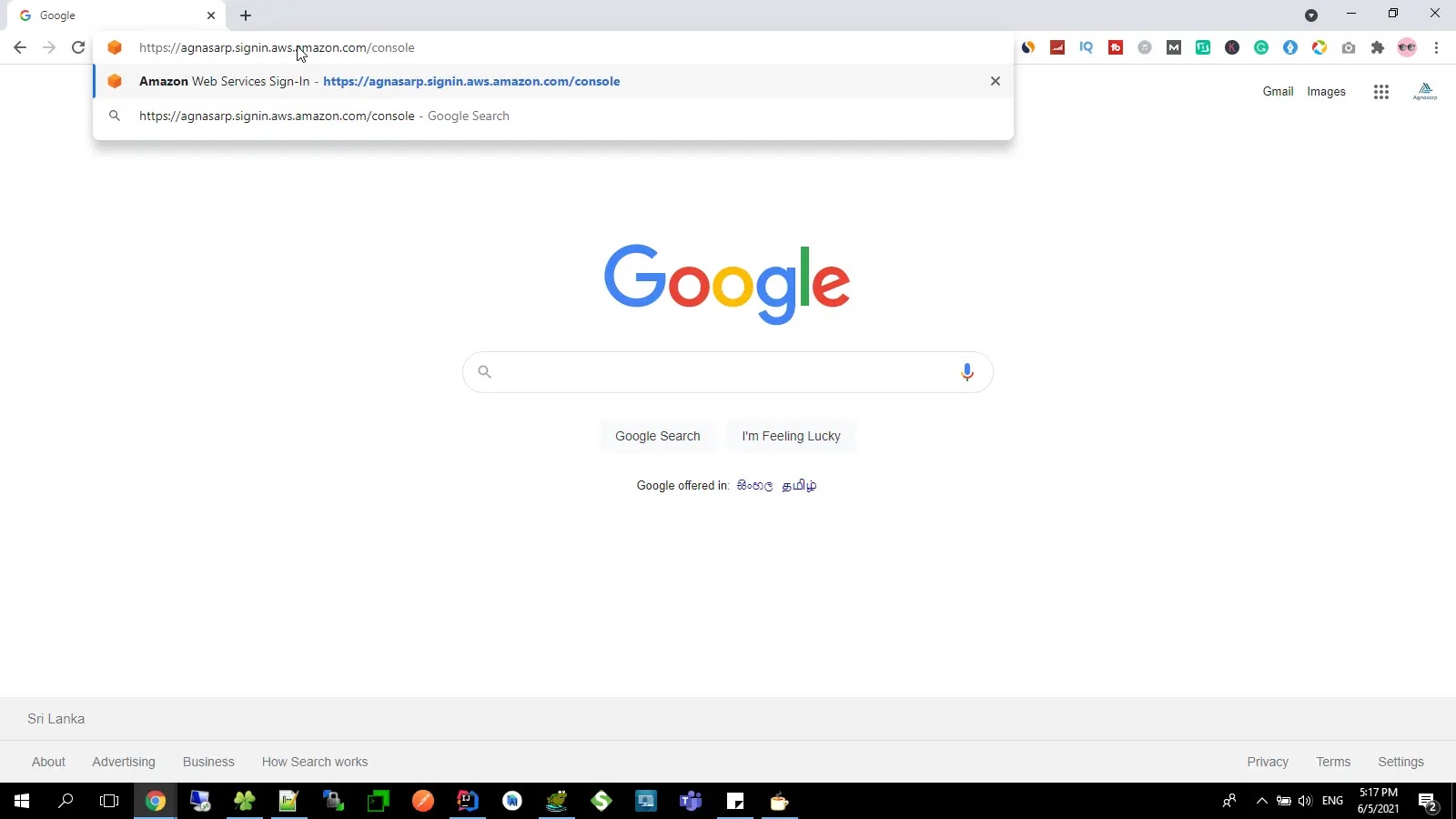The height and width of the screenshot is (819, 1456).
Task: Open the Settings footer menu
Action: coord(1400,762)
